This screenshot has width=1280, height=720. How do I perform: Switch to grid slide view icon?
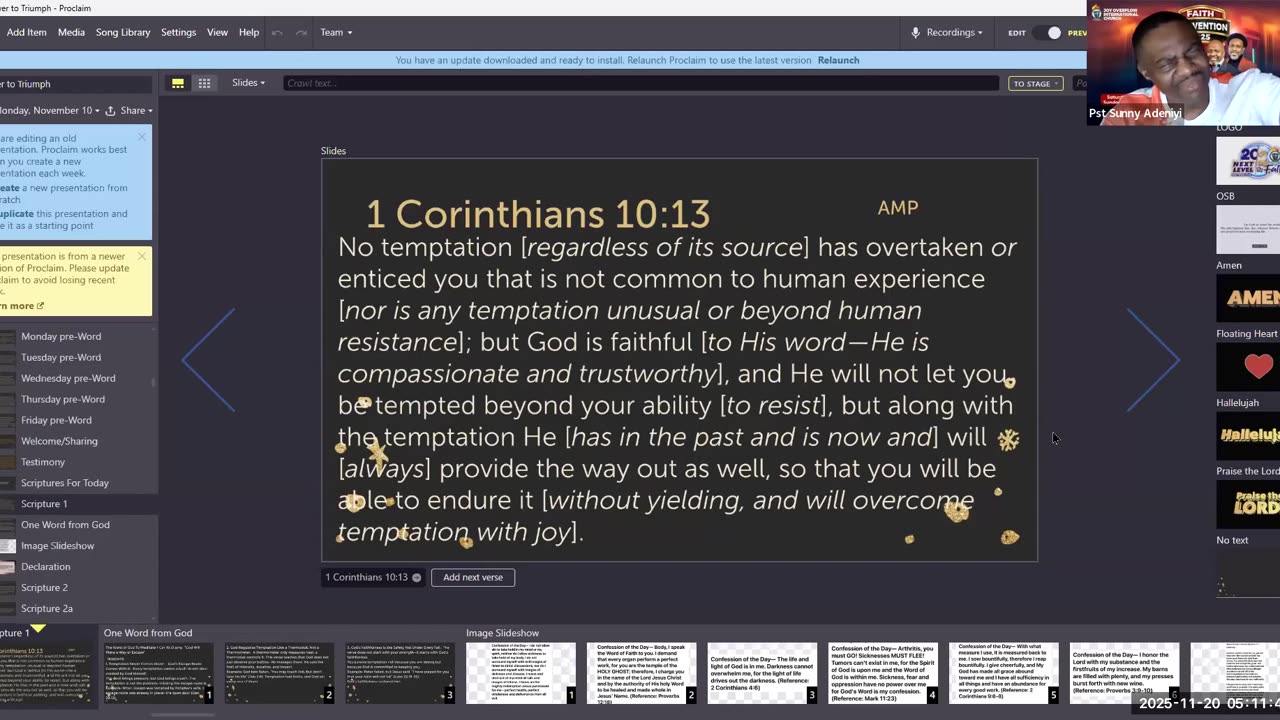tap(204, 83)
